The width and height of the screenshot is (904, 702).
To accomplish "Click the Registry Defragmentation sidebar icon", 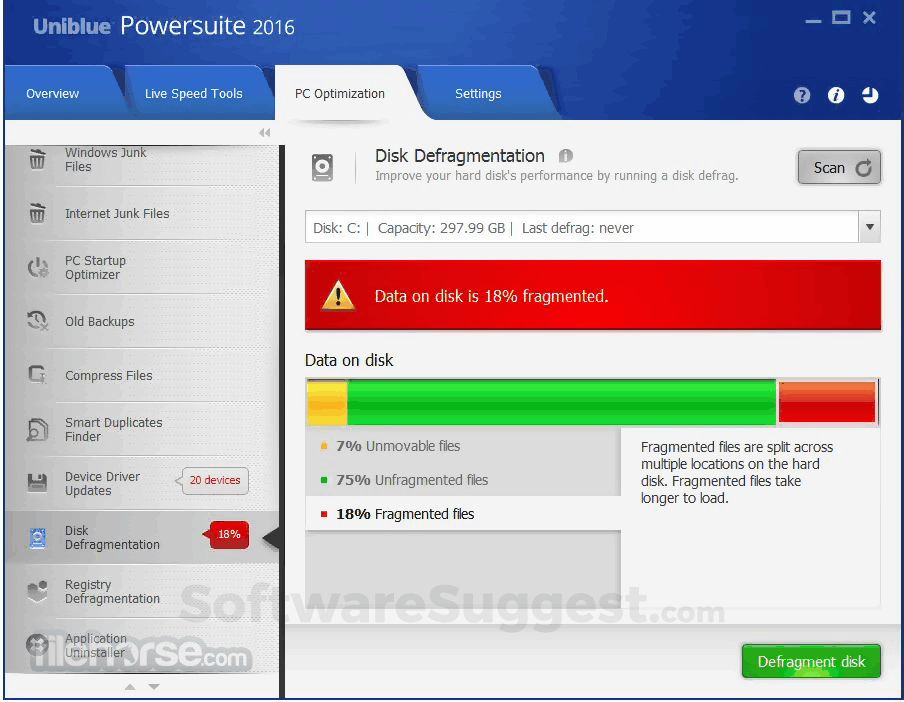I will [x=37, y=591].
